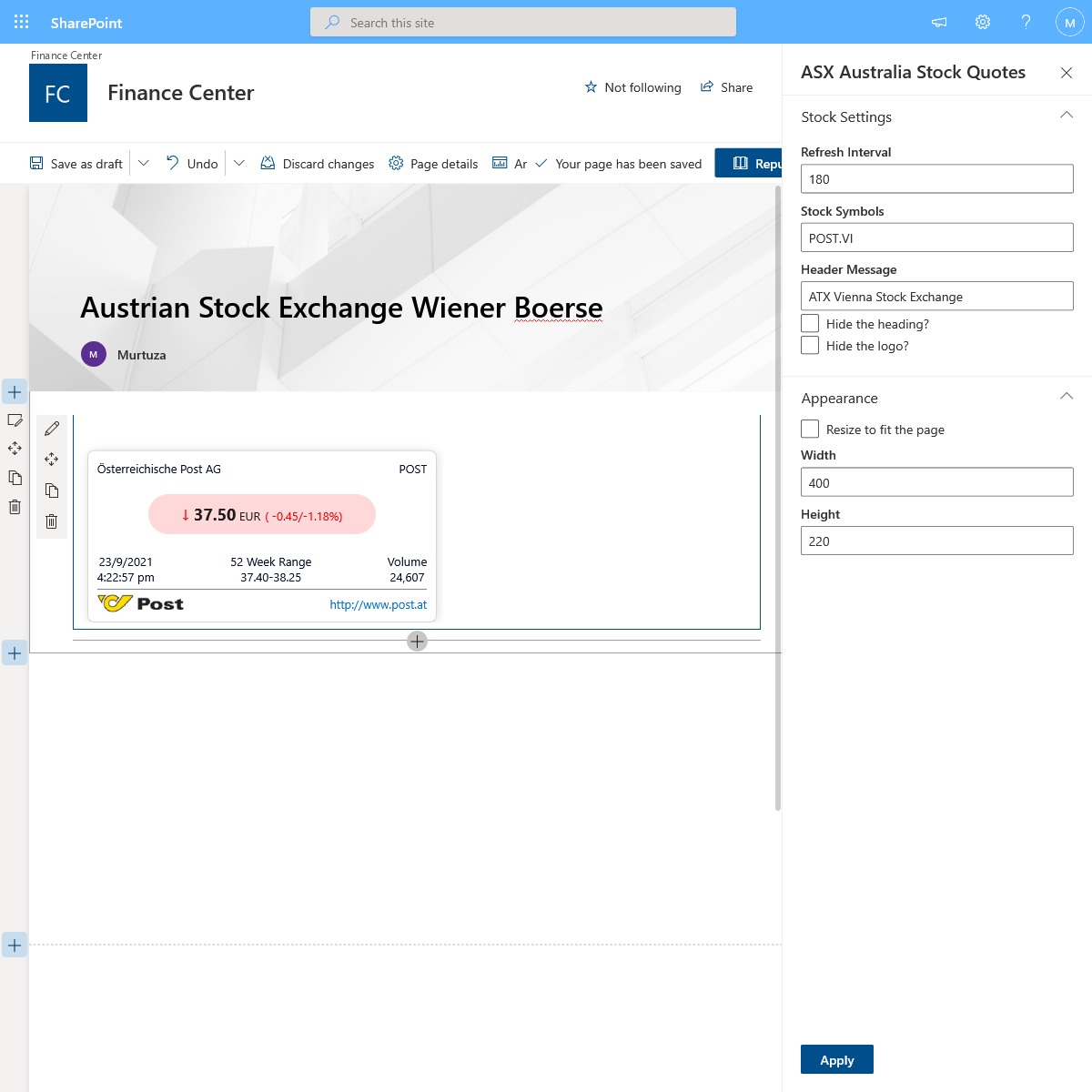Click the move web part icon beside stock card
Image resolution: width=1092 pixels, height=1092 pixels.
[52, 460]
